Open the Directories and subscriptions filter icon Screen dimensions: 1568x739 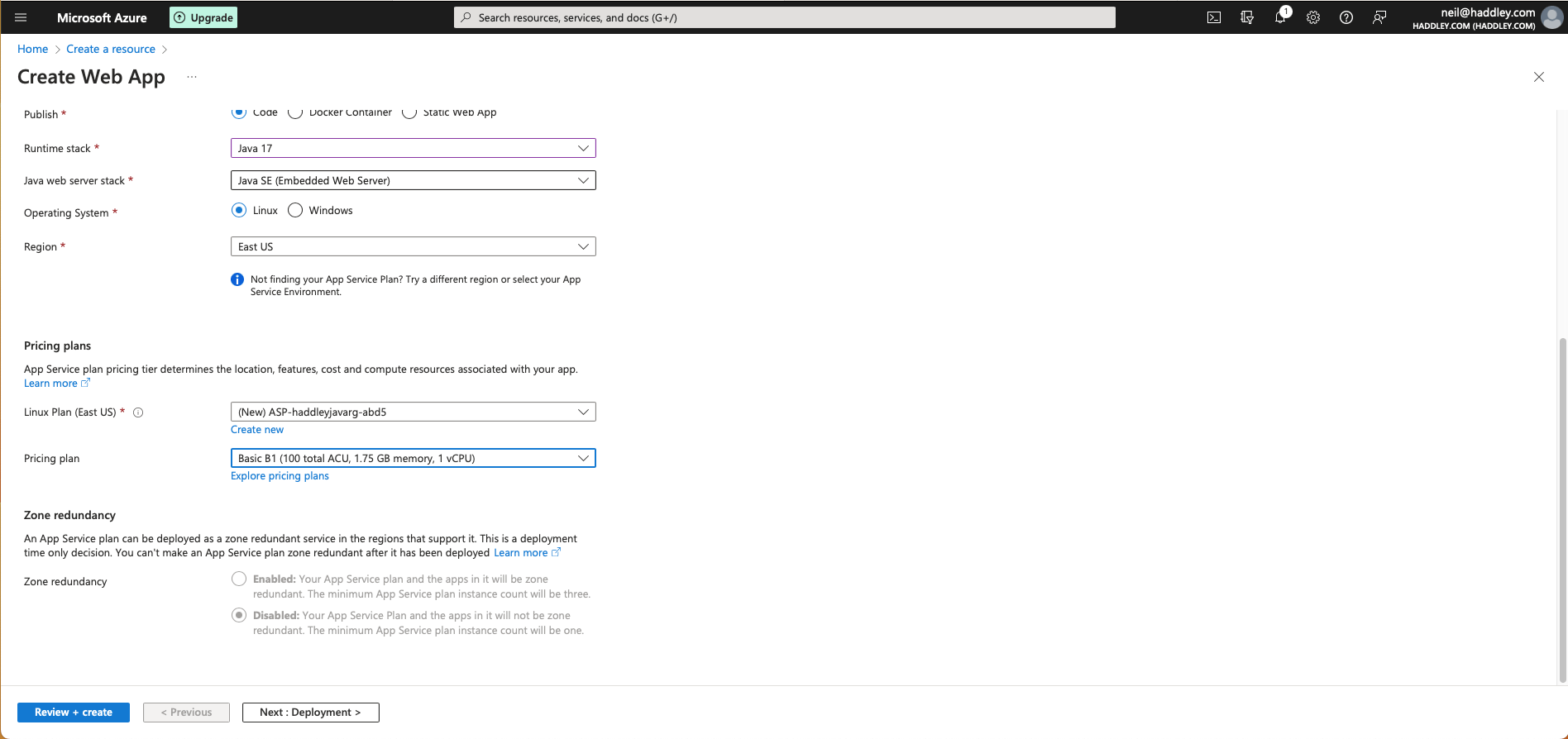point(1247,17)
